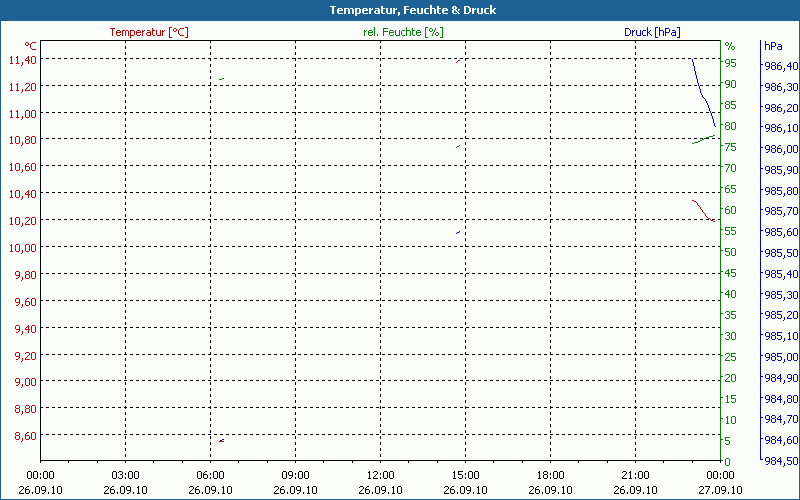Image resolution: width=800 pixels, height=500 pixels.
Task: Click the '10,20' temperature axis value
Action: coord(22,221)
